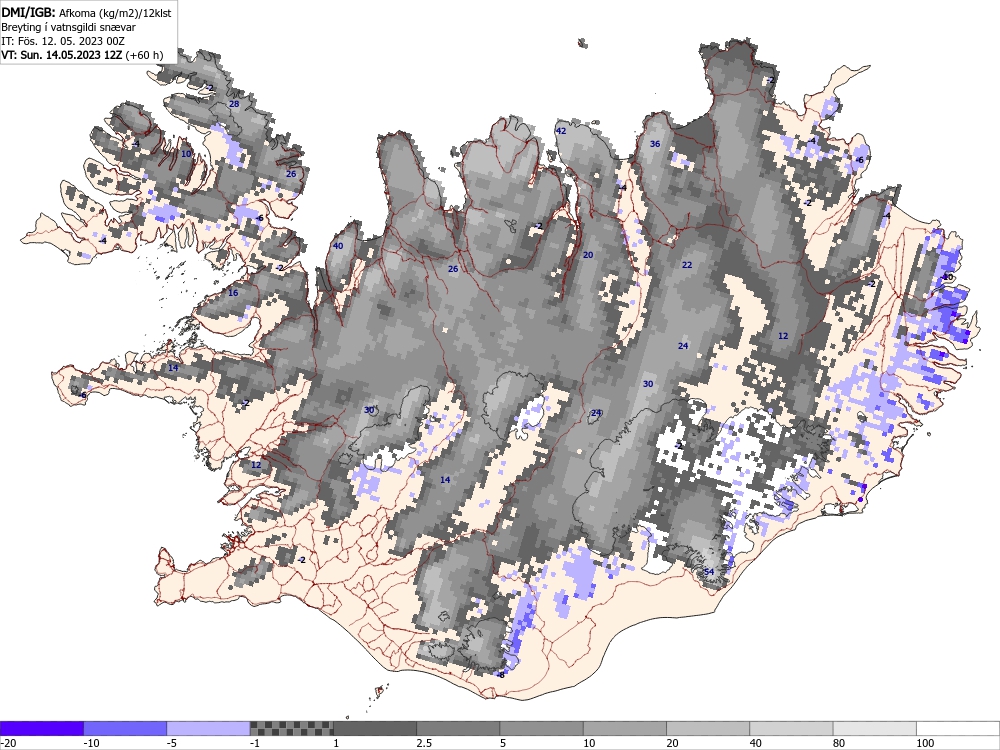1000x750 pixels.
Task: Click the "Breyting í vatnsgildi snævar" subtitle
Action: point(68,27)
